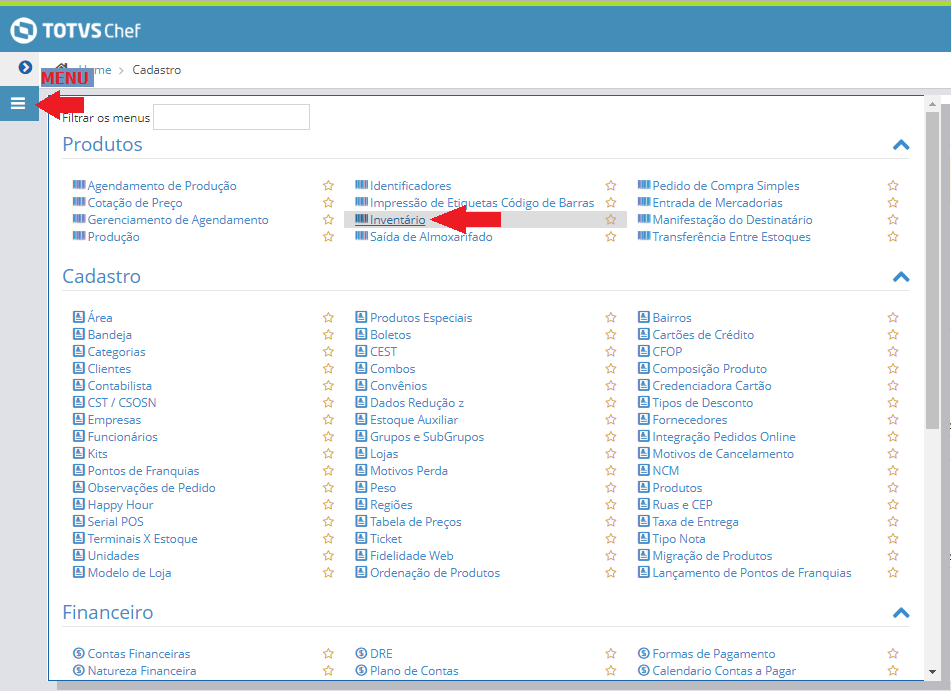Open Saída de Almoxarifado
This screenshot has width=951, height=691.
point(431,237)
